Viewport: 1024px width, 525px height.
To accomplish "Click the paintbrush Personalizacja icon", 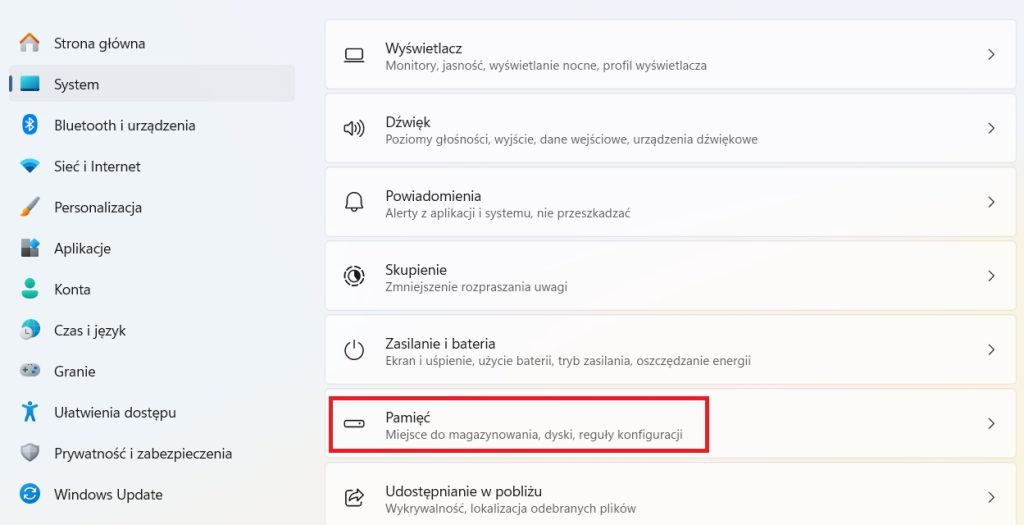I will (30, 207).
